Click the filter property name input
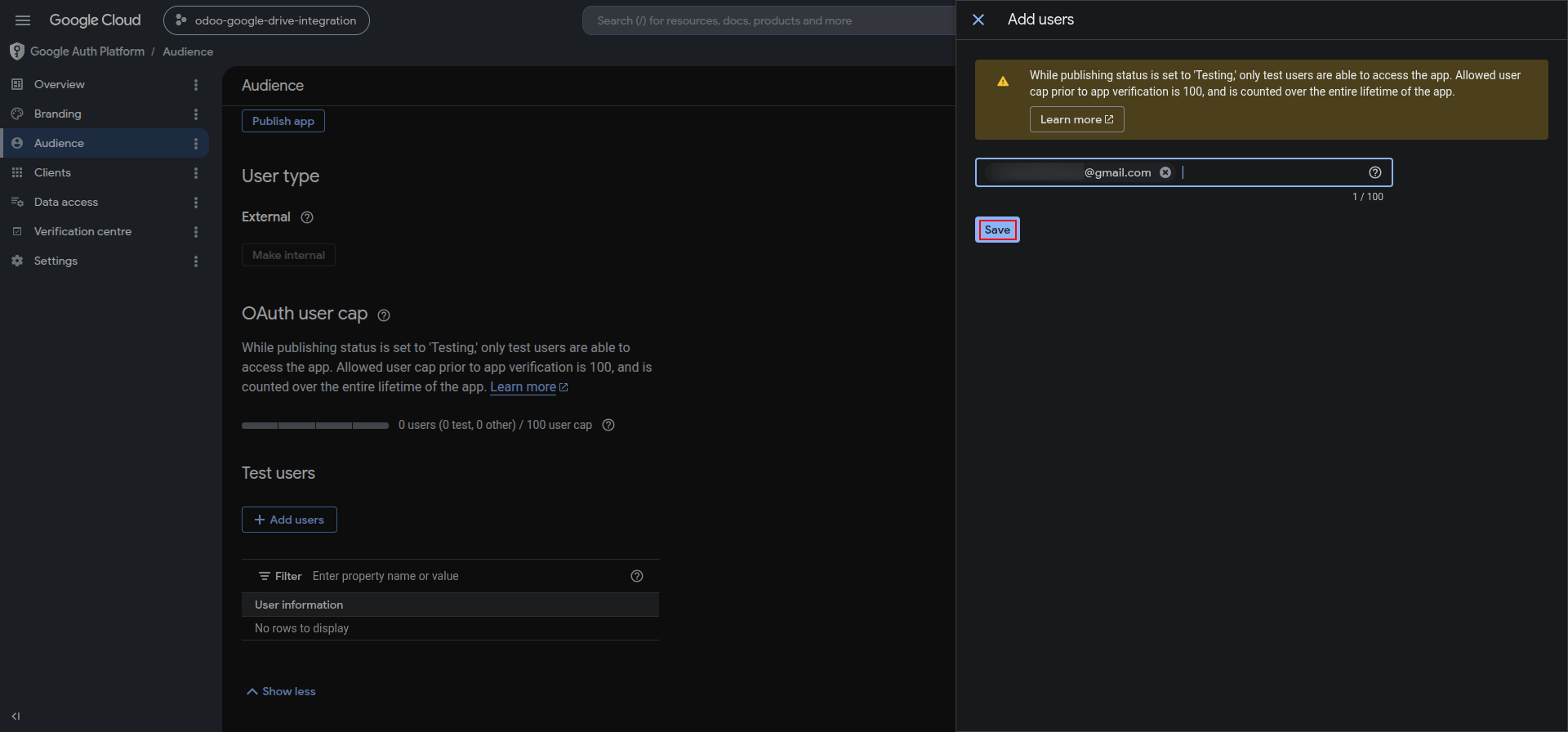This screenshot has width=1568, height=732. [465, 576]
